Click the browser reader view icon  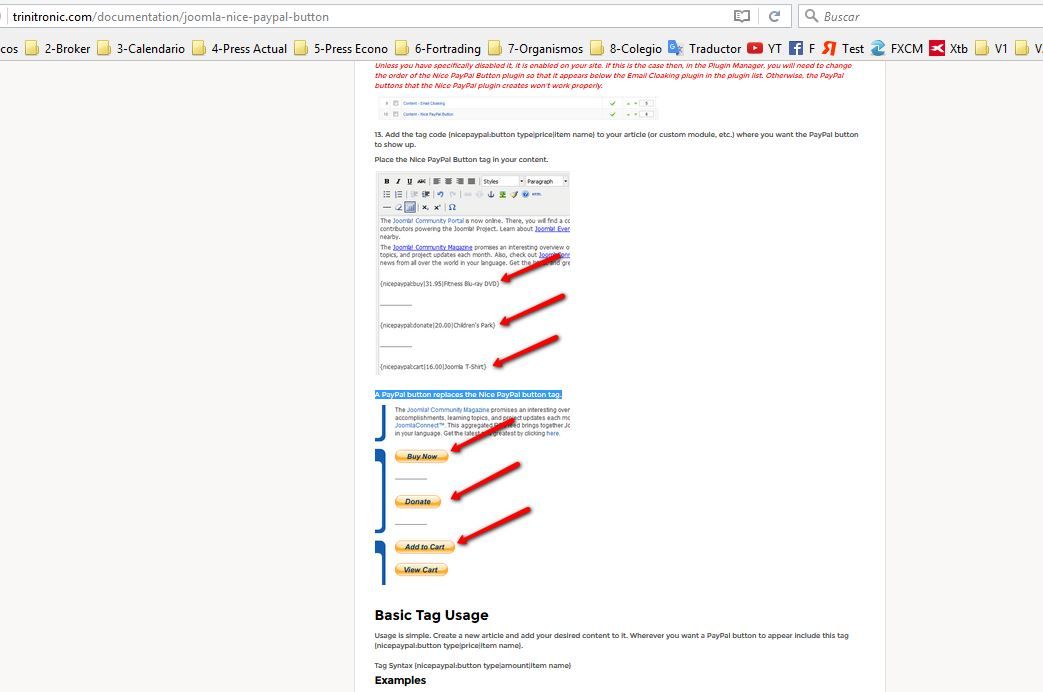click(x=742, y=16)
